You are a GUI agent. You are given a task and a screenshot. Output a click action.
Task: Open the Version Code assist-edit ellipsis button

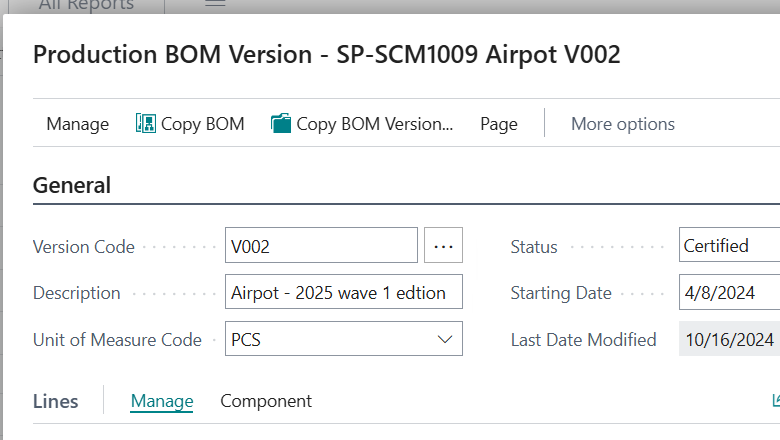pos(443,245)
